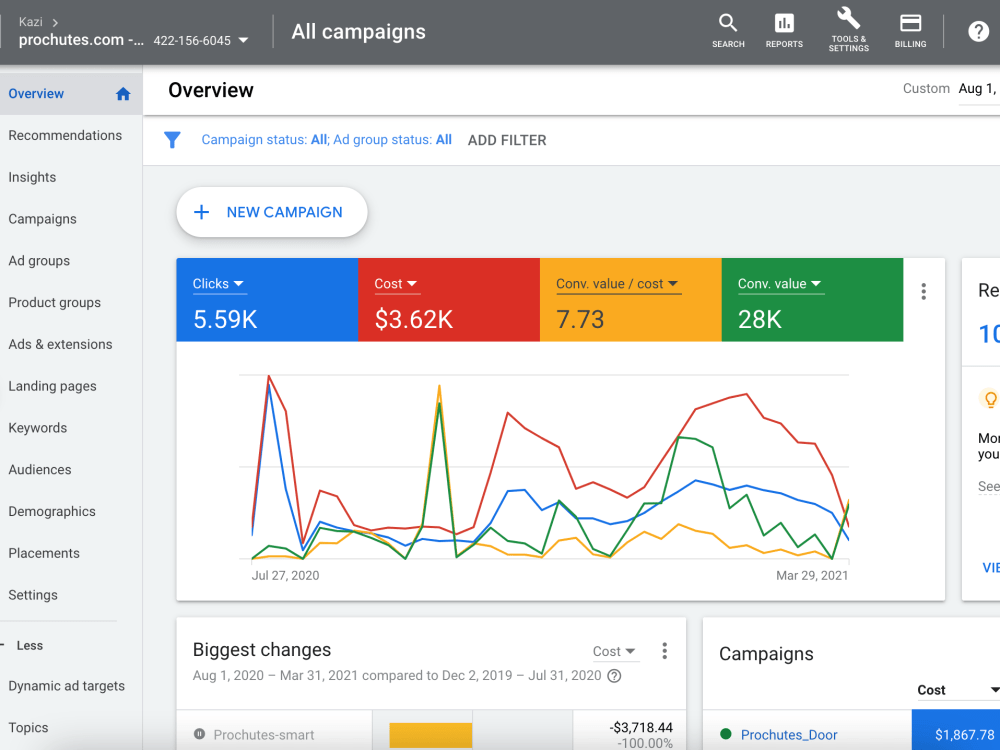Open Tools & Settings wrench icon

click(x=848, y=29)
